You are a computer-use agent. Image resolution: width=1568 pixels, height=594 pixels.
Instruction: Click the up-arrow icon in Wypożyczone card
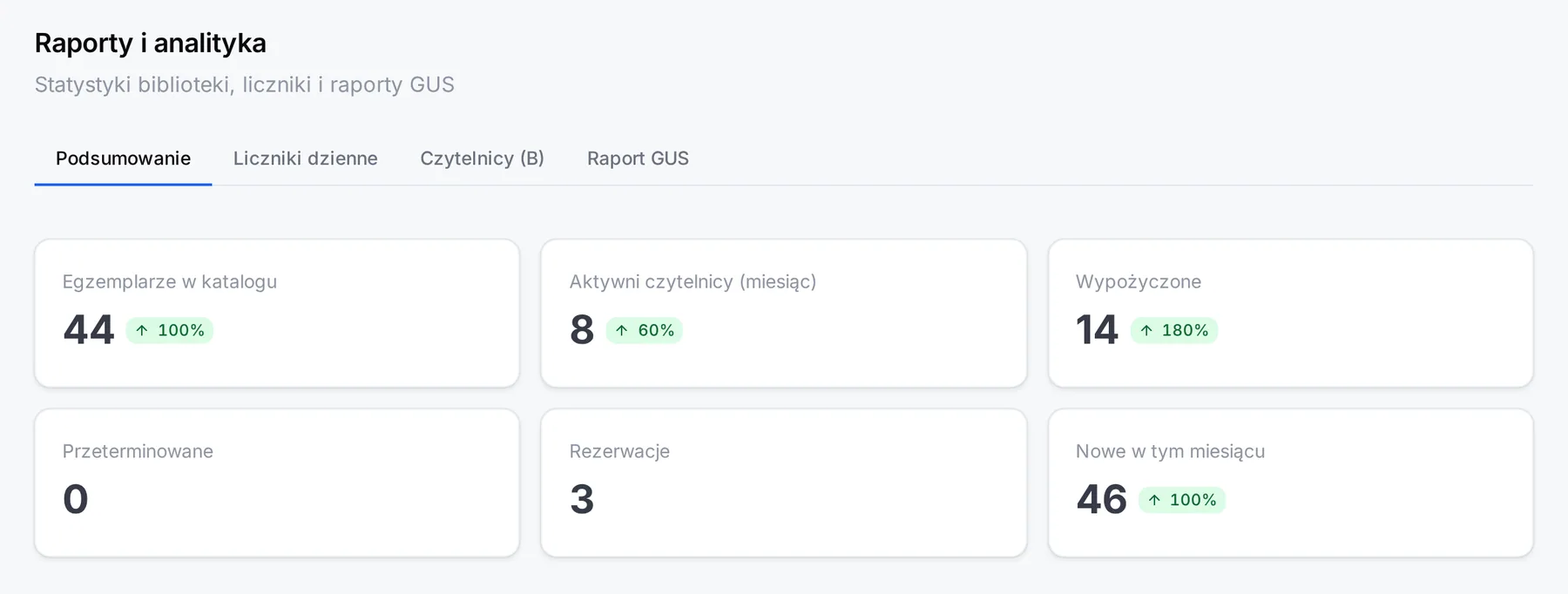click(1146, 330)
